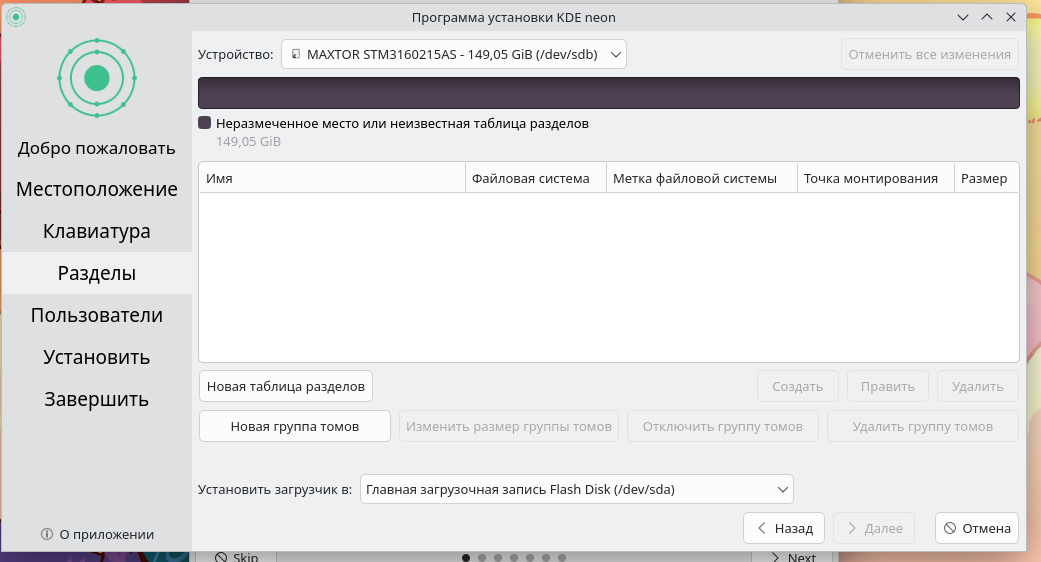Click Удалить группу томов button
The height and width of the screenshot is (562, 1041).
point(923,427)
